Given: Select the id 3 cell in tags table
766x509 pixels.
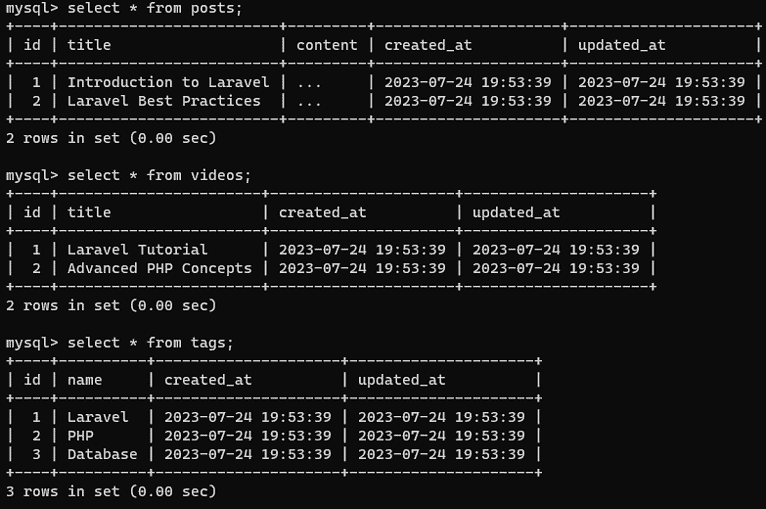Looking at the screenshot, I should tap(36, 454).
